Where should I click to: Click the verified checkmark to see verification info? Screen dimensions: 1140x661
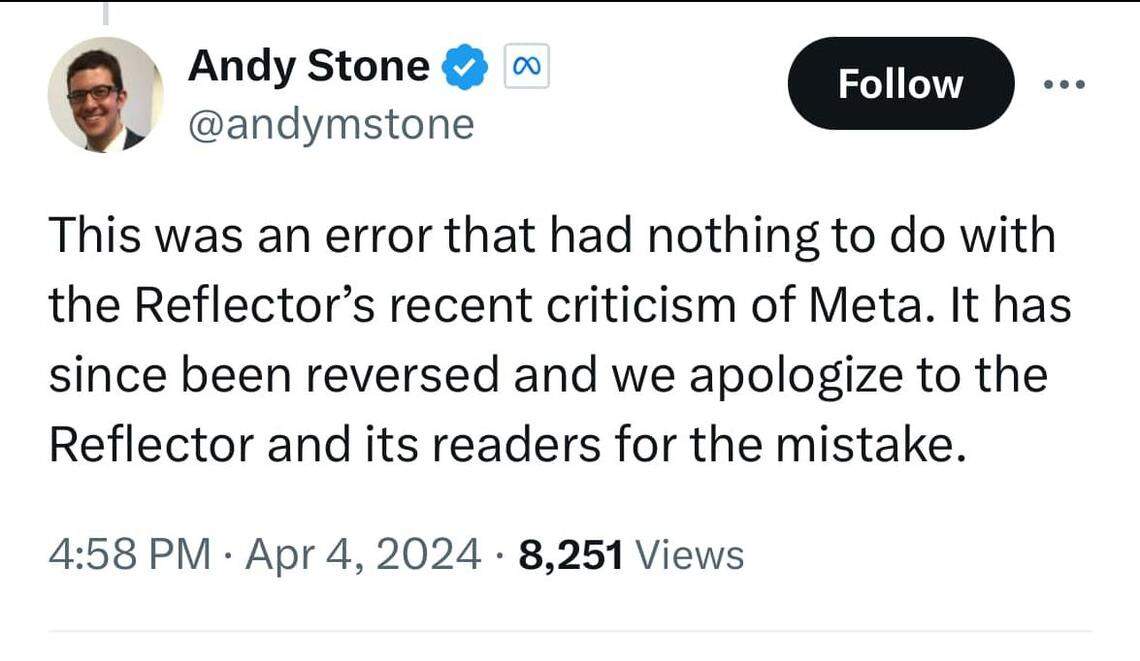[x=462, y=65]
